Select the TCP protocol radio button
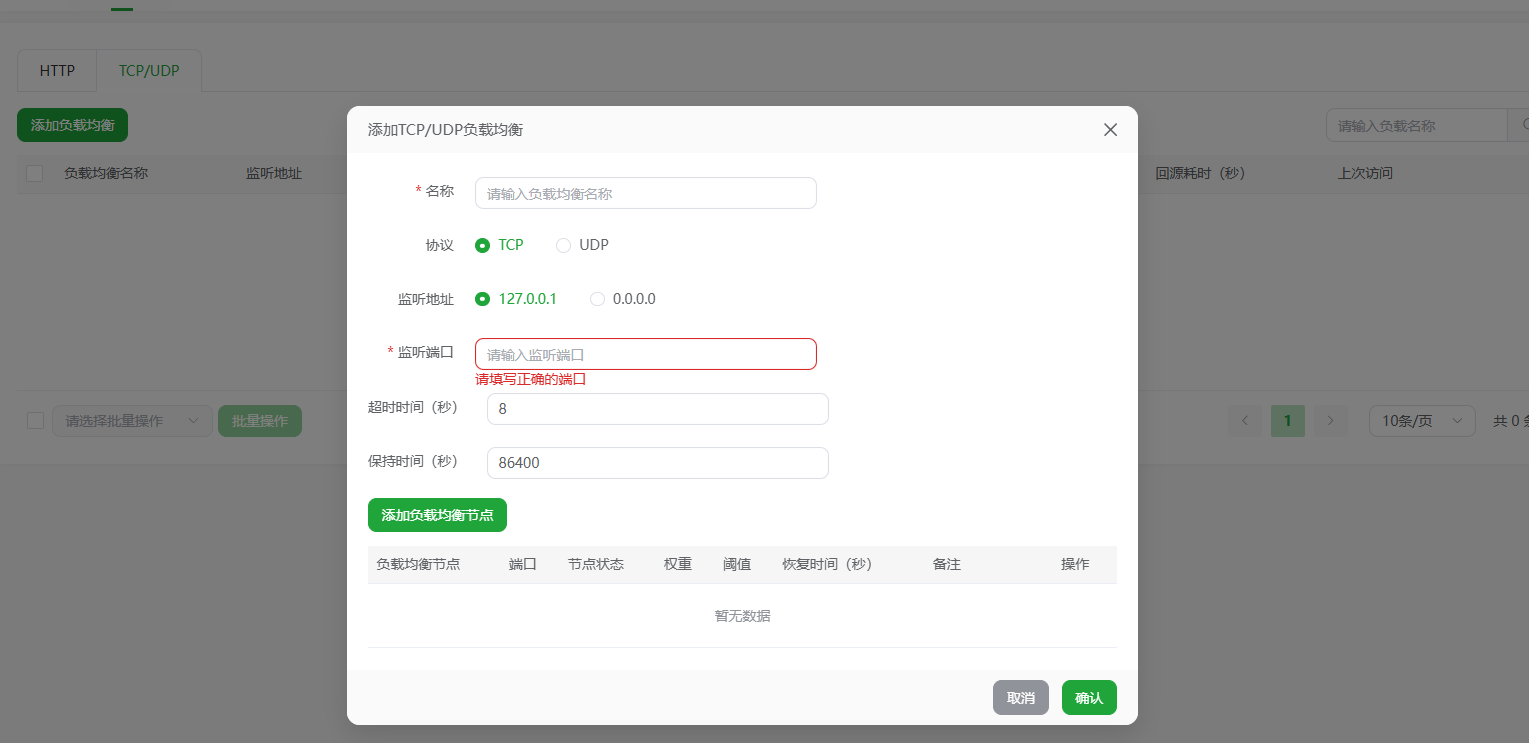Image resolution: width=1529 pixels, height=743 pixels. click(x=482, y=244)
